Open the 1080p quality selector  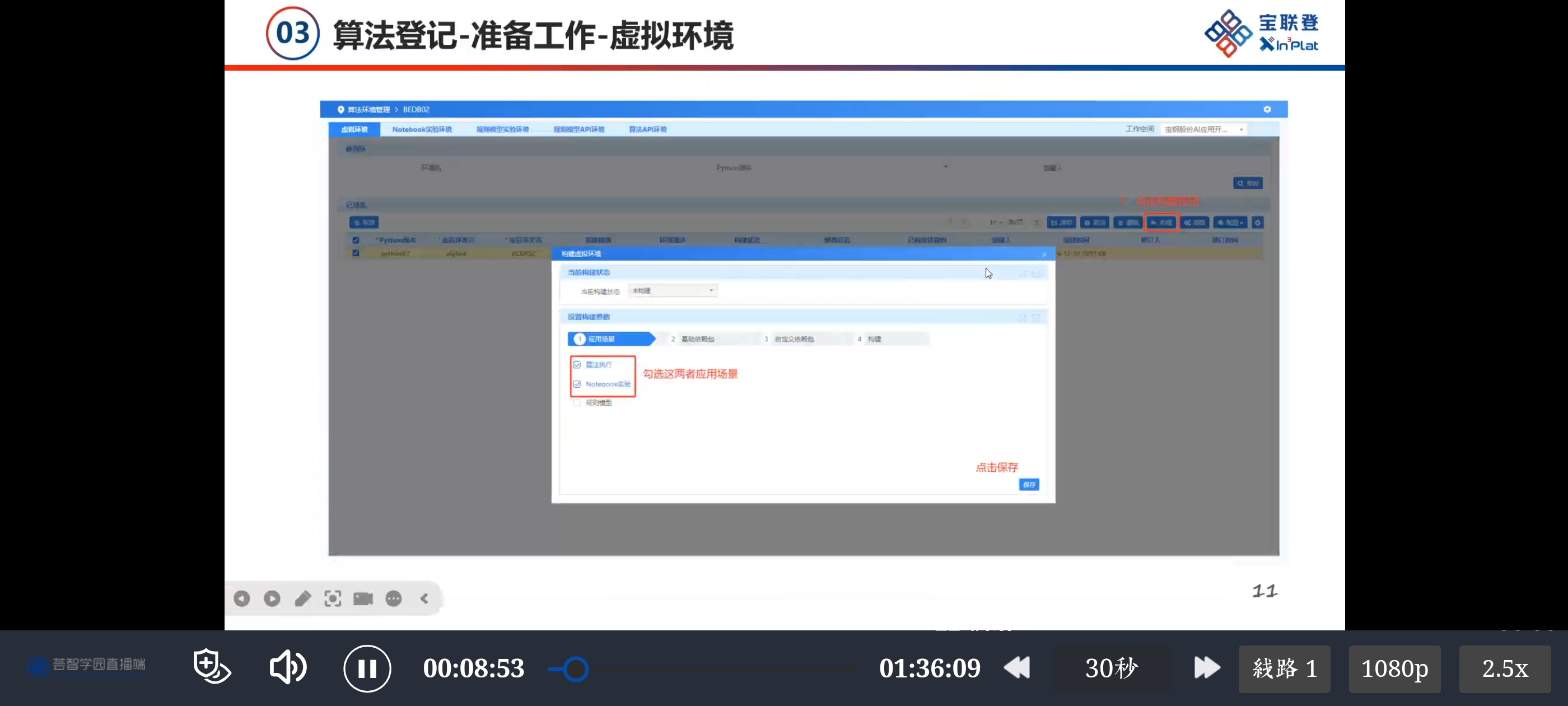[1394, 669]
